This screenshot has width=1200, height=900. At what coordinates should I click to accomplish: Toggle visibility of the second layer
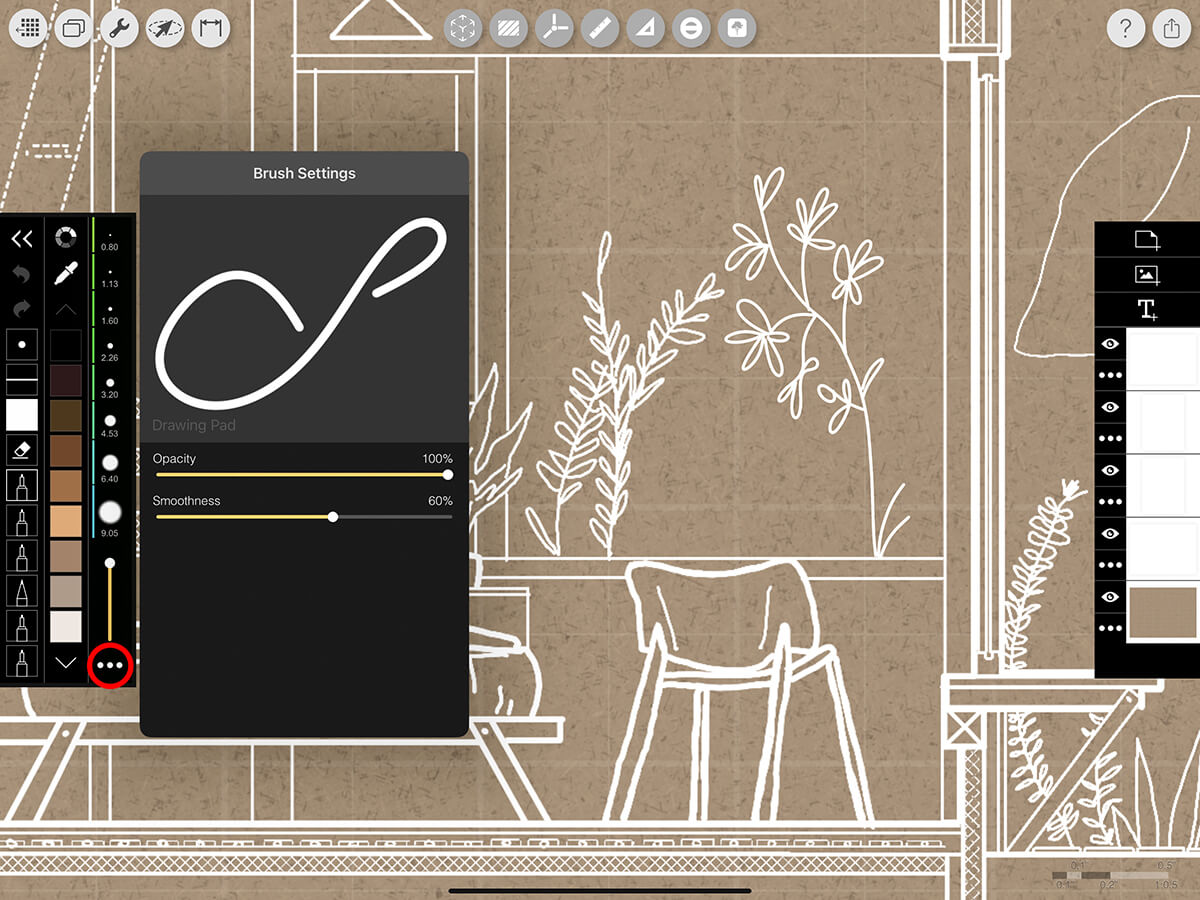pos(1110,407)
